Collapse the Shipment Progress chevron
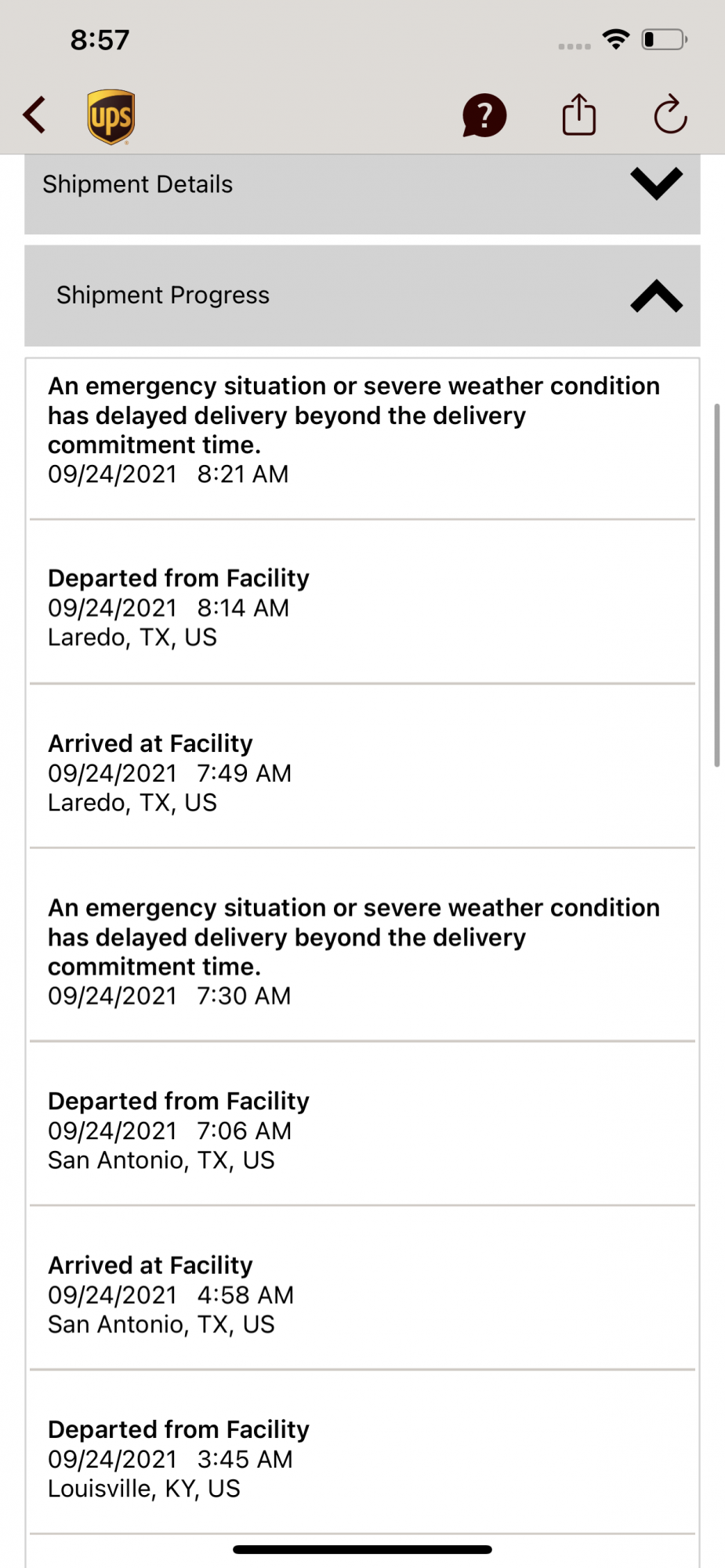The image size is (725, 1568). pyautogui.click(x=657, y=296)
